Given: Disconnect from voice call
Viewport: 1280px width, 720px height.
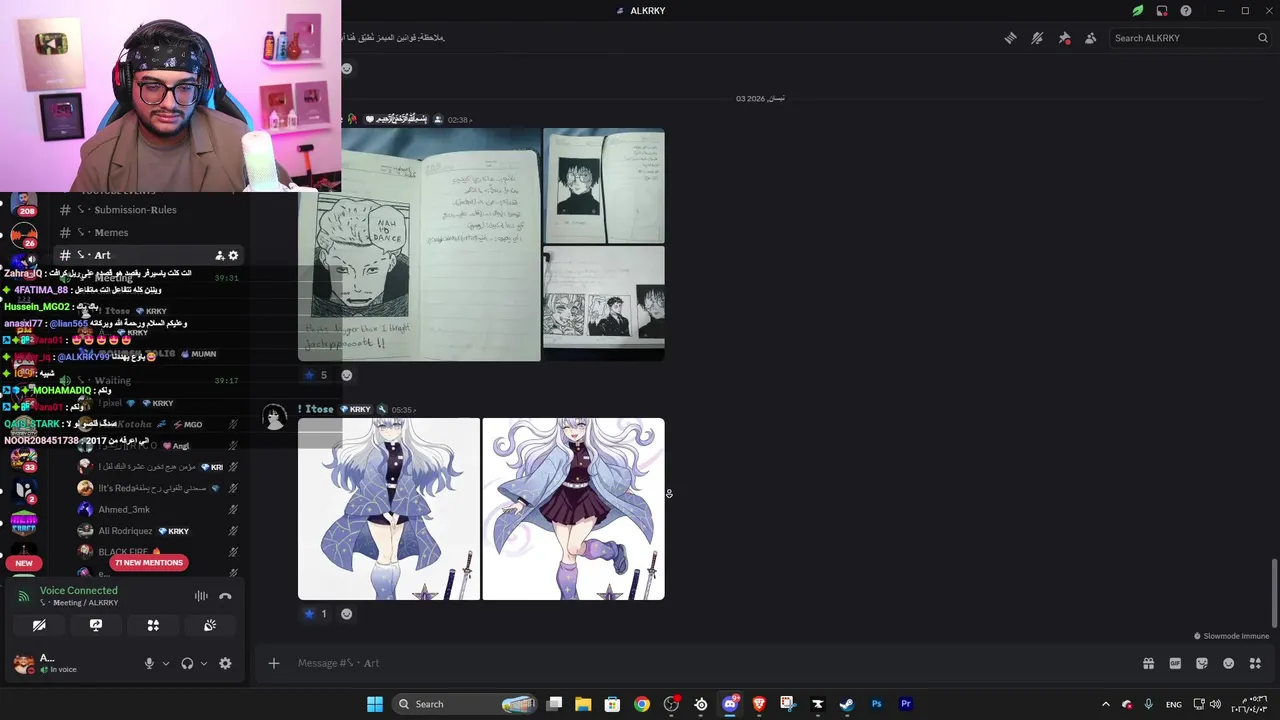Looking at the screenshot, I should point(225,596).
